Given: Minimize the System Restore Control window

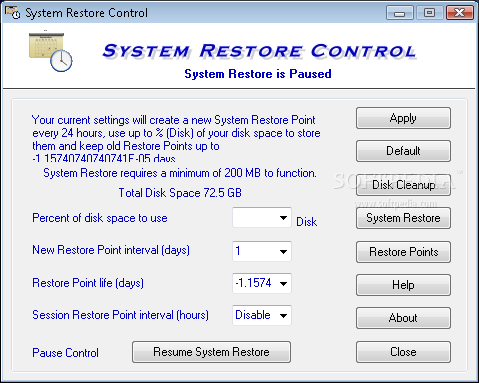Looking at the screenshot, I should click(399, 13).
